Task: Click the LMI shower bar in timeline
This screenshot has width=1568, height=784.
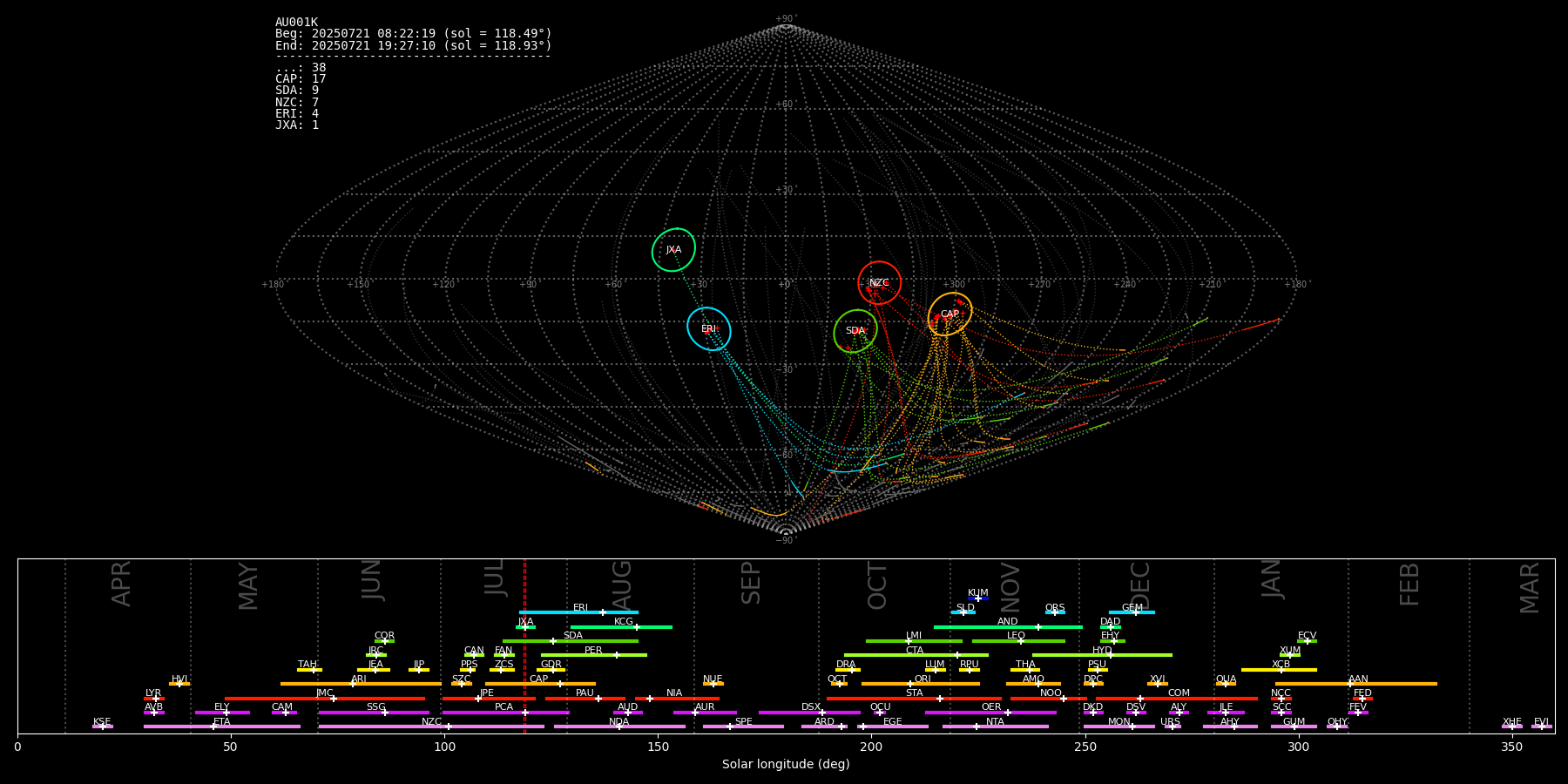Action: coord(914,641)
